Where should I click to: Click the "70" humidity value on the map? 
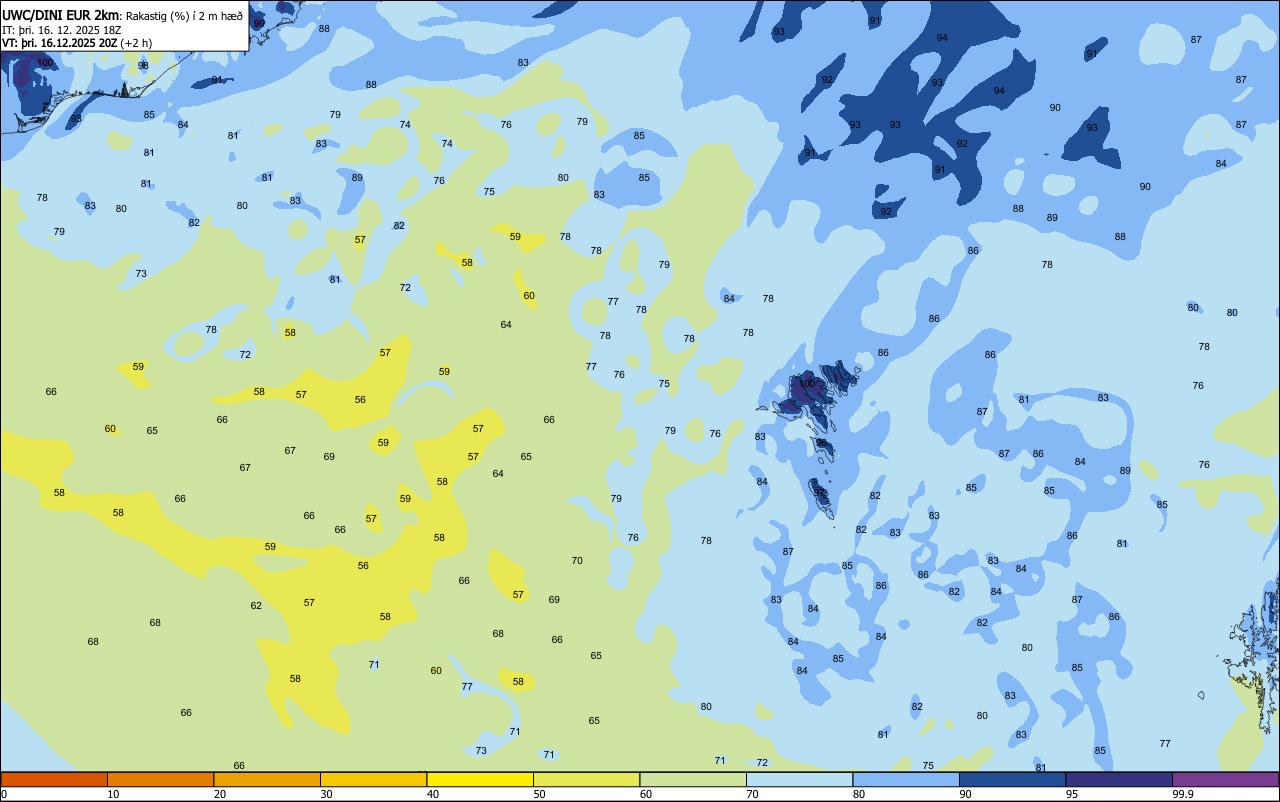click(577, 561)
